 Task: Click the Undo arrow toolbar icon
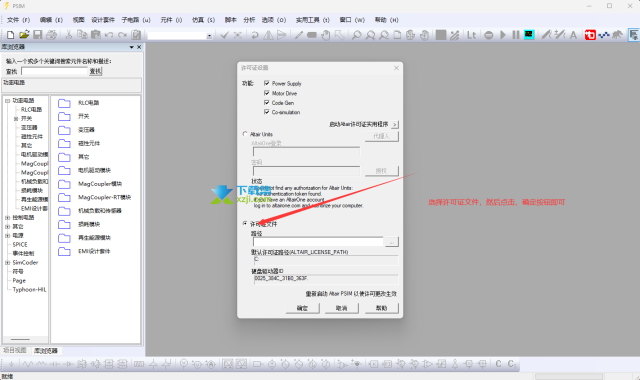pos(109,35)
